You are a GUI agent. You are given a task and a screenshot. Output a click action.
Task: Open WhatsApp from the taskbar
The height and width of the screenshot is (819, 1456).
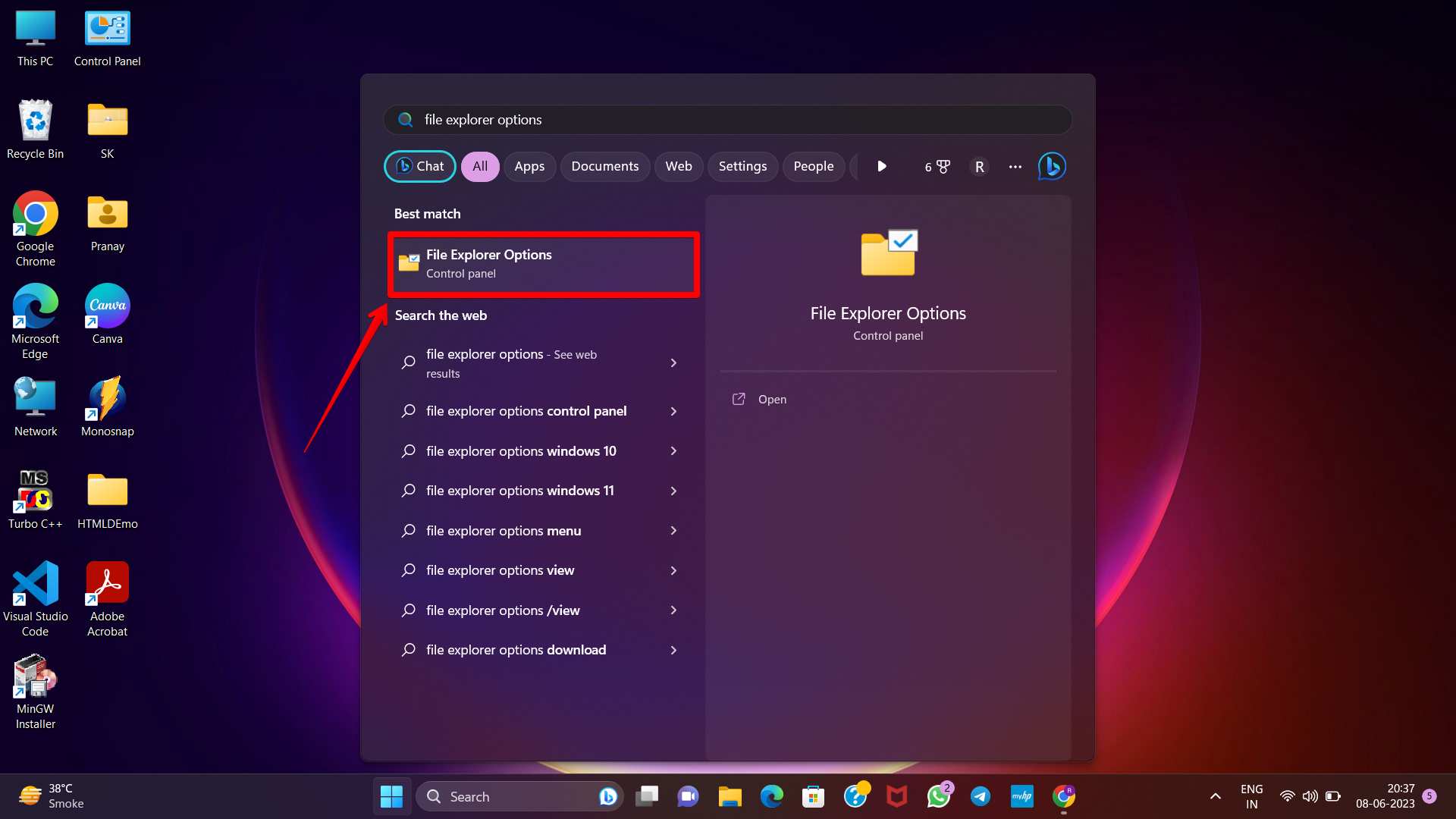tap(939, 796)
